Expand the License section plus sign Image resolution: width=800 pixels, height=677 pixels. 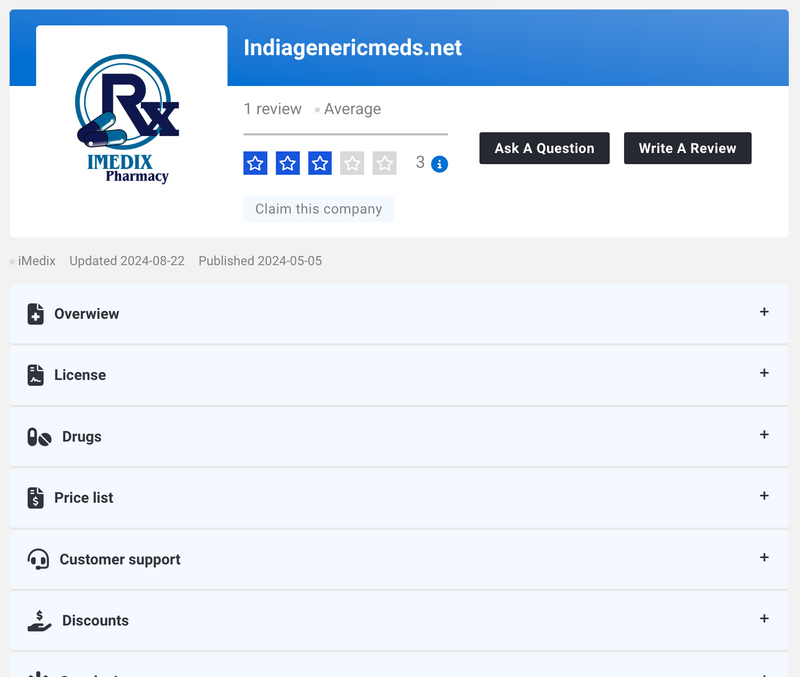coord(764,373)
